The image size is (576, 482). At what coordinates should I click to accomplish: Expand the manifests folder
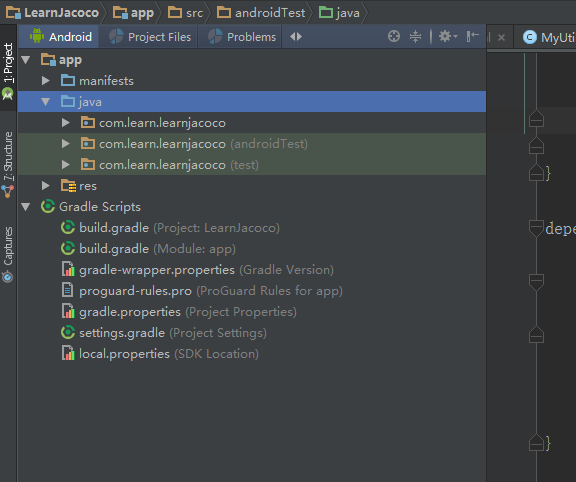[x=46, y=80]
